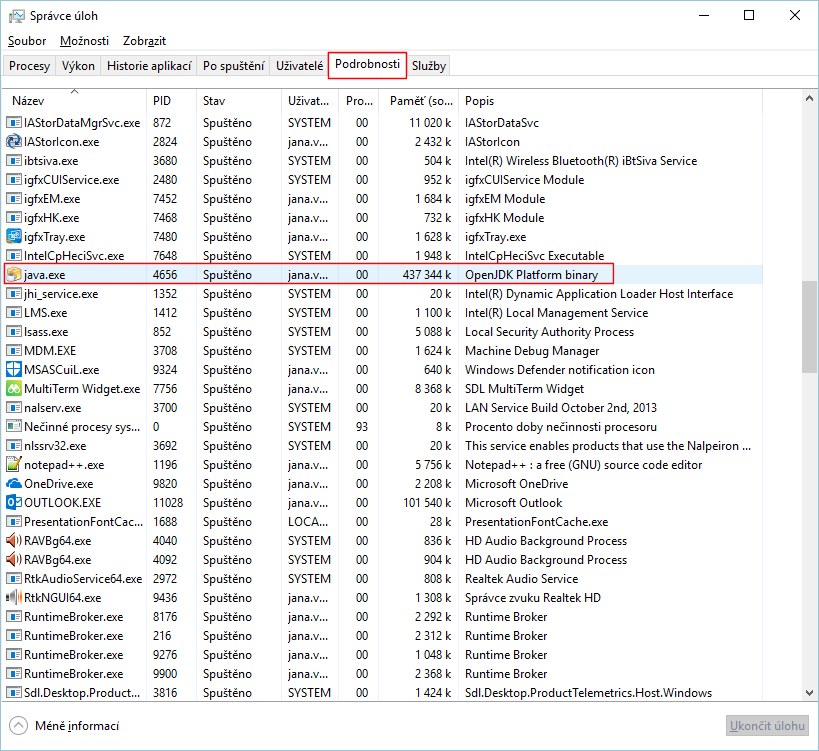Open the Zobrazit menu
The image size is (819, 751).
[144, 41]
